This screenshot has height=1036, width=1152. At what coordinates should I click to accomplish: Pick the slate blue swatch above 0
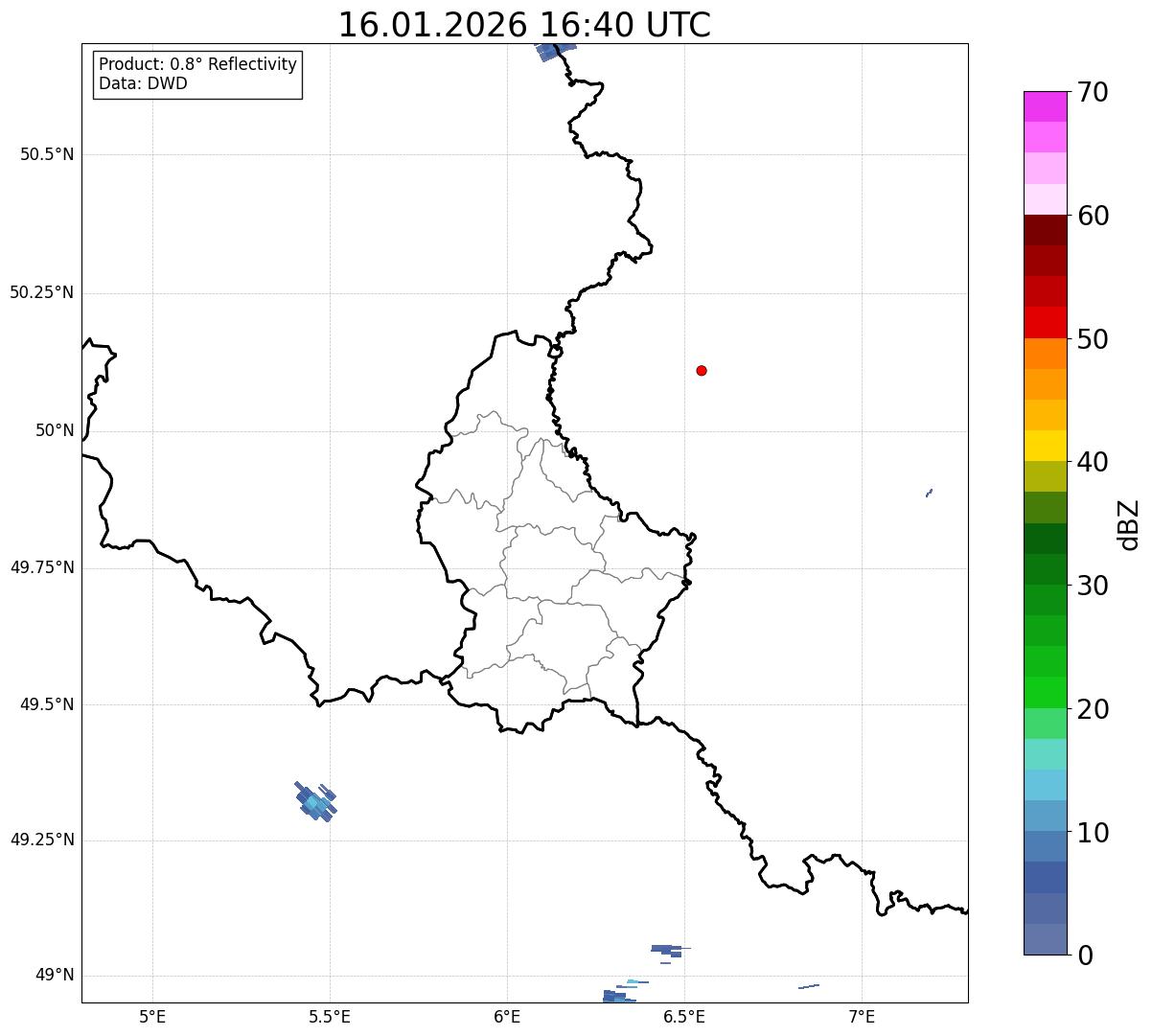coord(1045,939)
